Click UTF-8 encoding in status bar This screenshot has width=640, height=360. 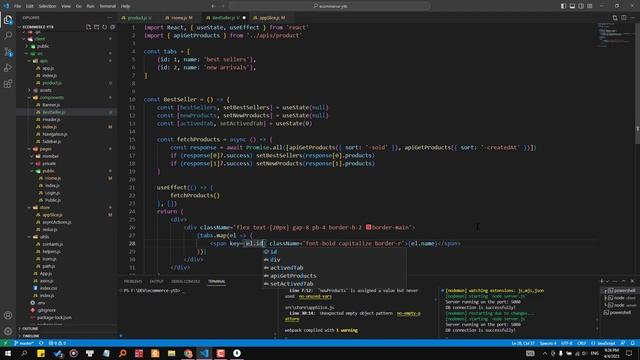tap(567, 343)
